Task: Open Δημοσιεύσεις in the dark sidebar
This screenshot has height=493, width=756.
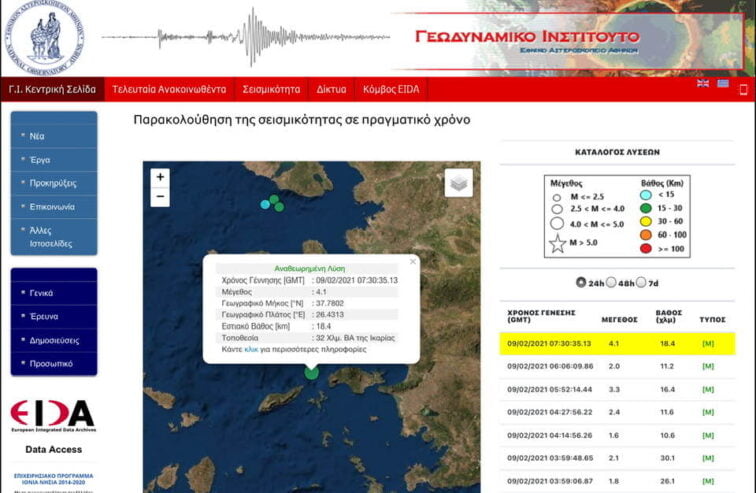Action: (x=54, y=340)
